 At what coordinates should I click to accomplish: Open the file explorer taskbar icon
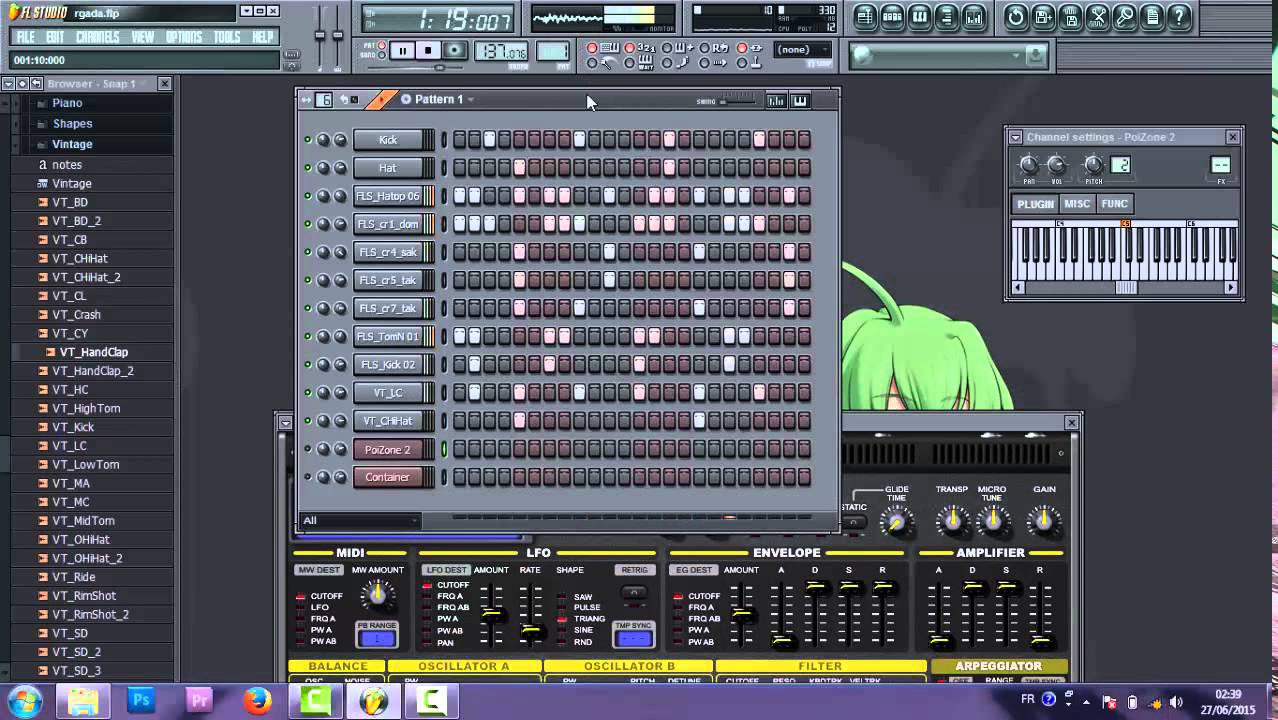(x=83, y=700)
